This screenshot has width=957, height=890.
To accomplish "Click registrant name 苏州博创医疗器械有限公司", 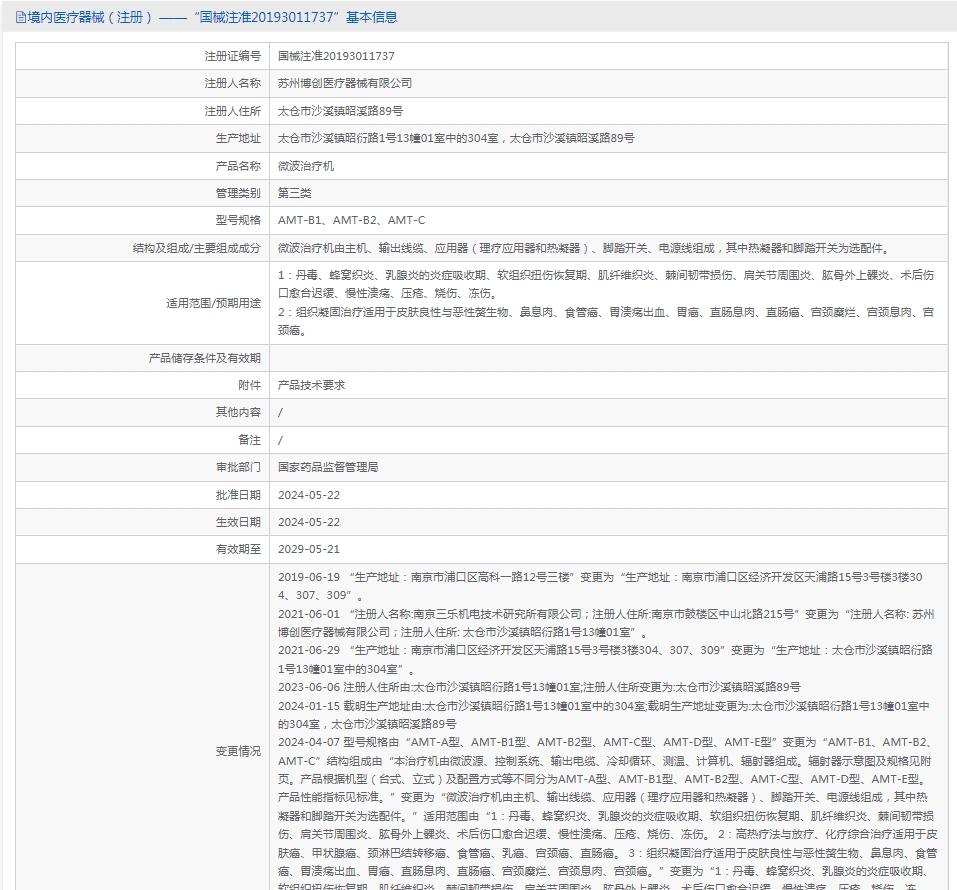I will [x=345, y=84].
